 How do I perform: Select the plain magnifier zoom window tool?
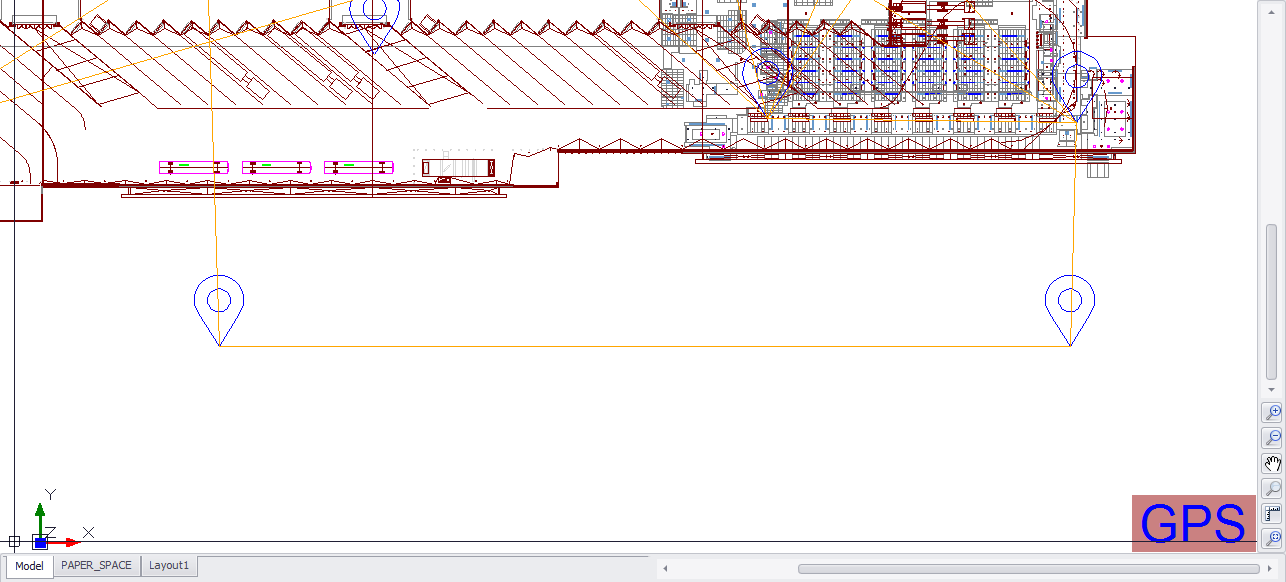click(1272, 489)
